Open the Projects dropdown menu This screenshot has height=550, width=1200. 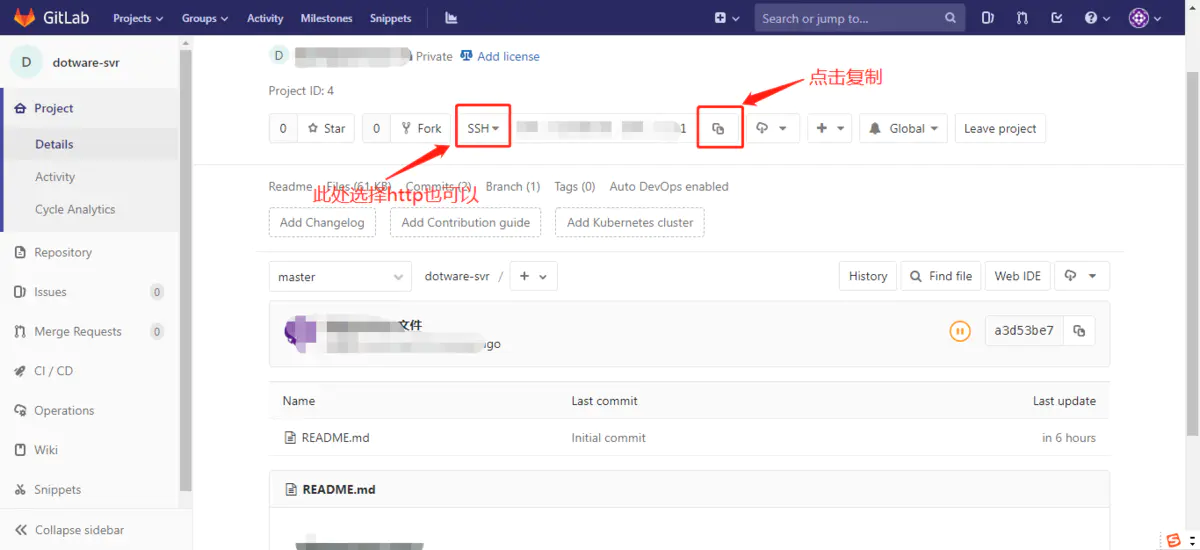tap(138, 18)
